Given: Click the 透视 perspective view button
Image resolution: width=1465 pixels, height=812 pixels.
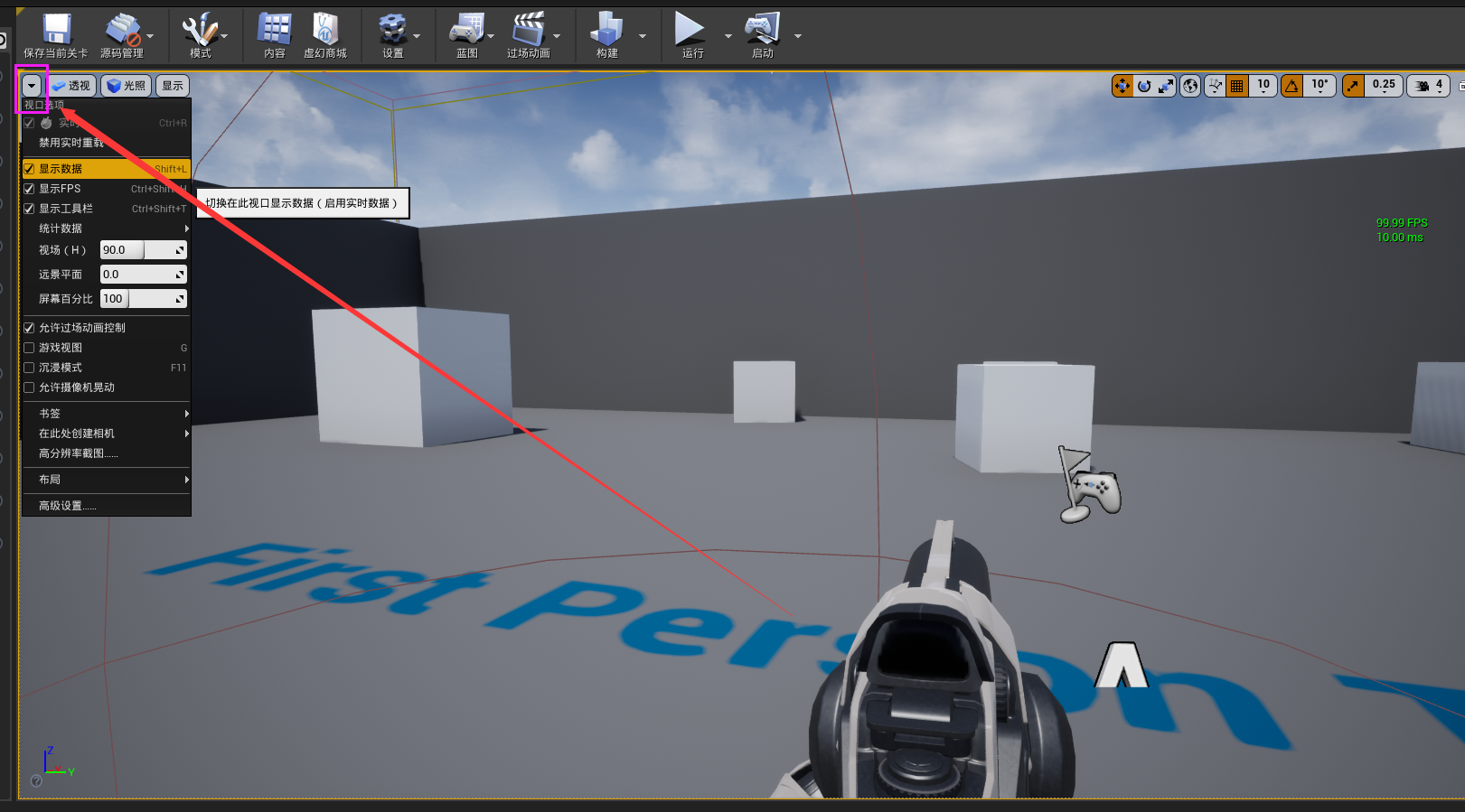Looking at the screenshot, I should (x=71, y=86).
